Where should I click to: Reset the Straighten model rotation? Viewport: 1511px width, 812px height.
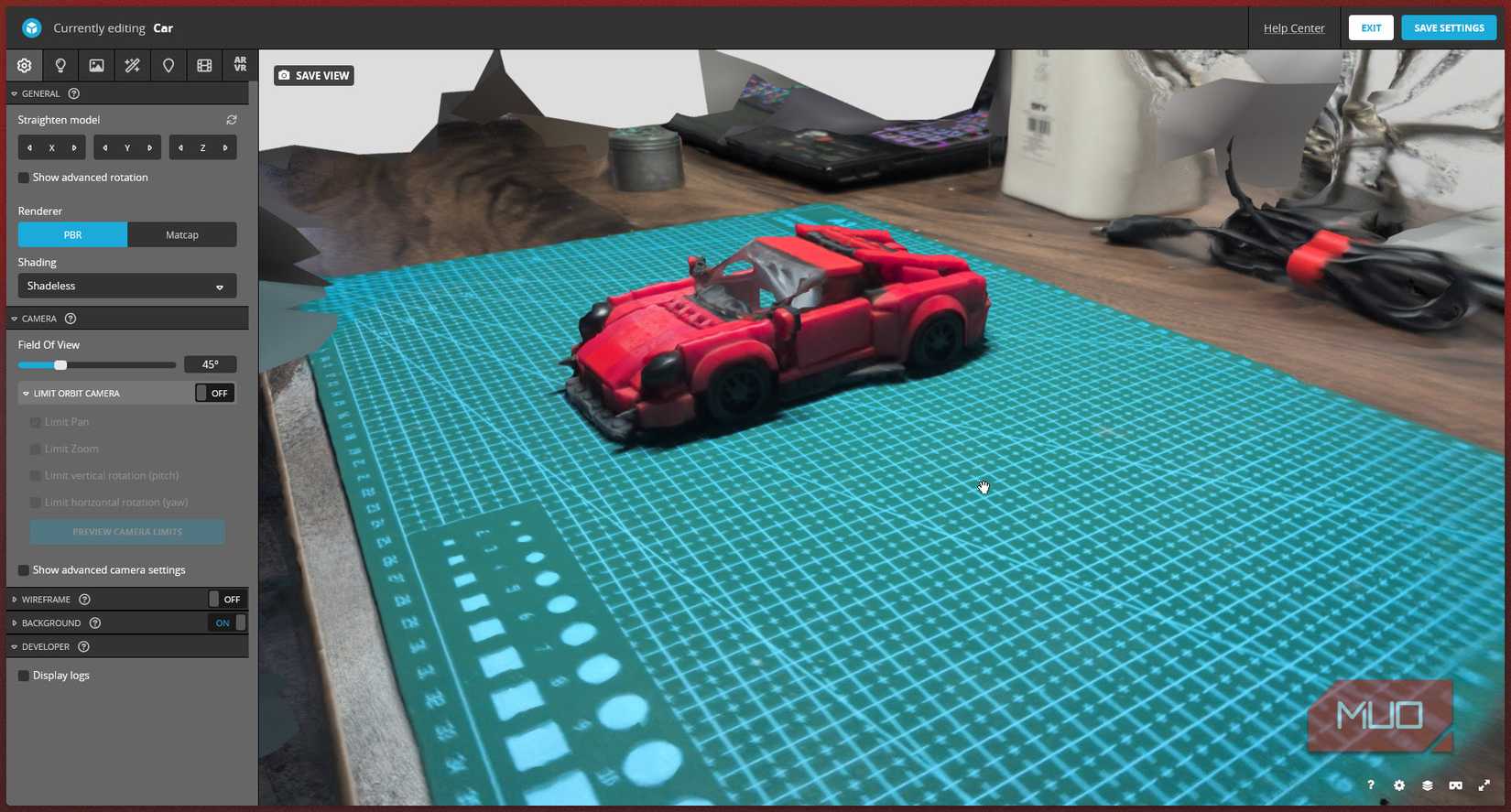pyautogui.click(x=232, y=120)
